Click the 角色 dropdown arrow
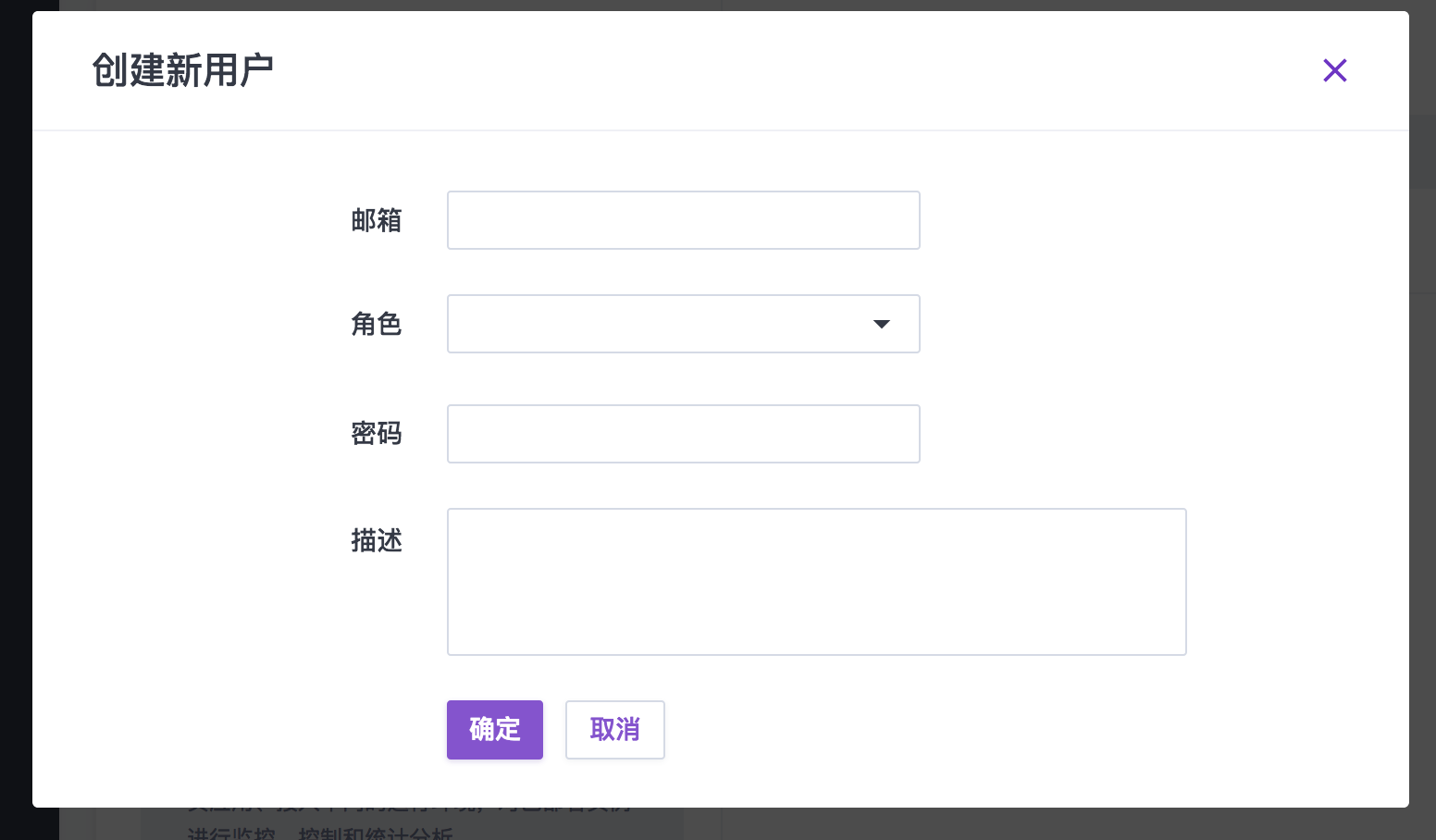Viewport: 1436px width, 840px height. [x=883, y=324]
